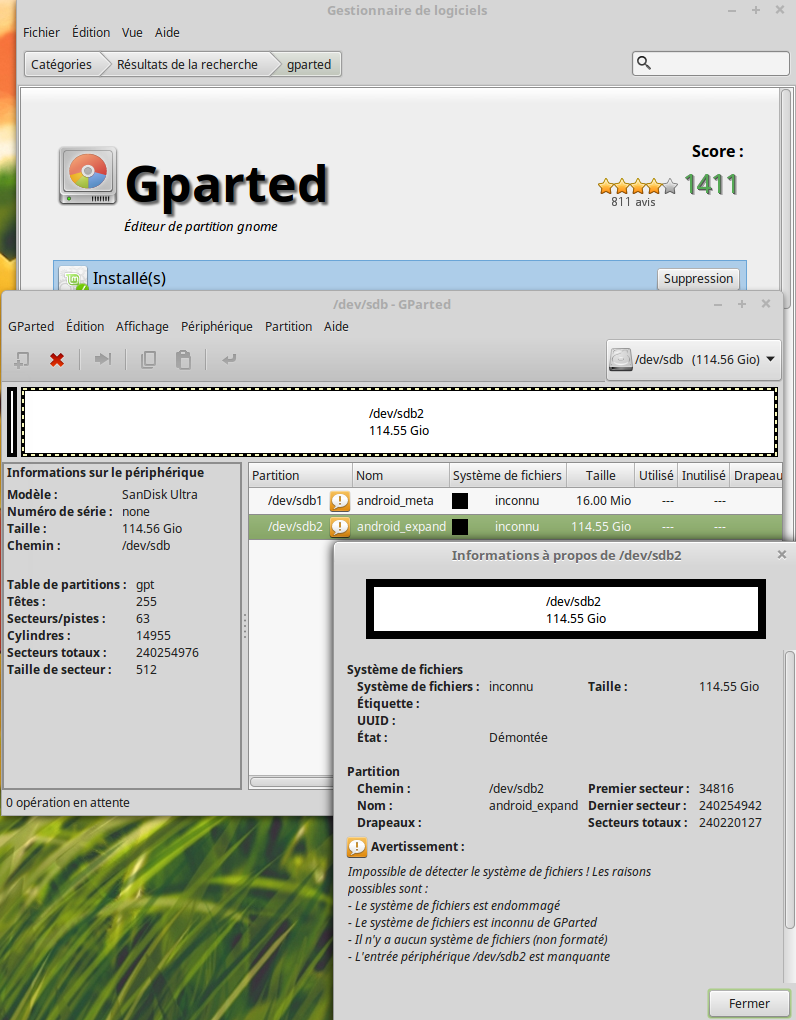Click the Fermer button
This screenshot has width=796, height=1020.
pyautogui.click(x=749, y=1003)
